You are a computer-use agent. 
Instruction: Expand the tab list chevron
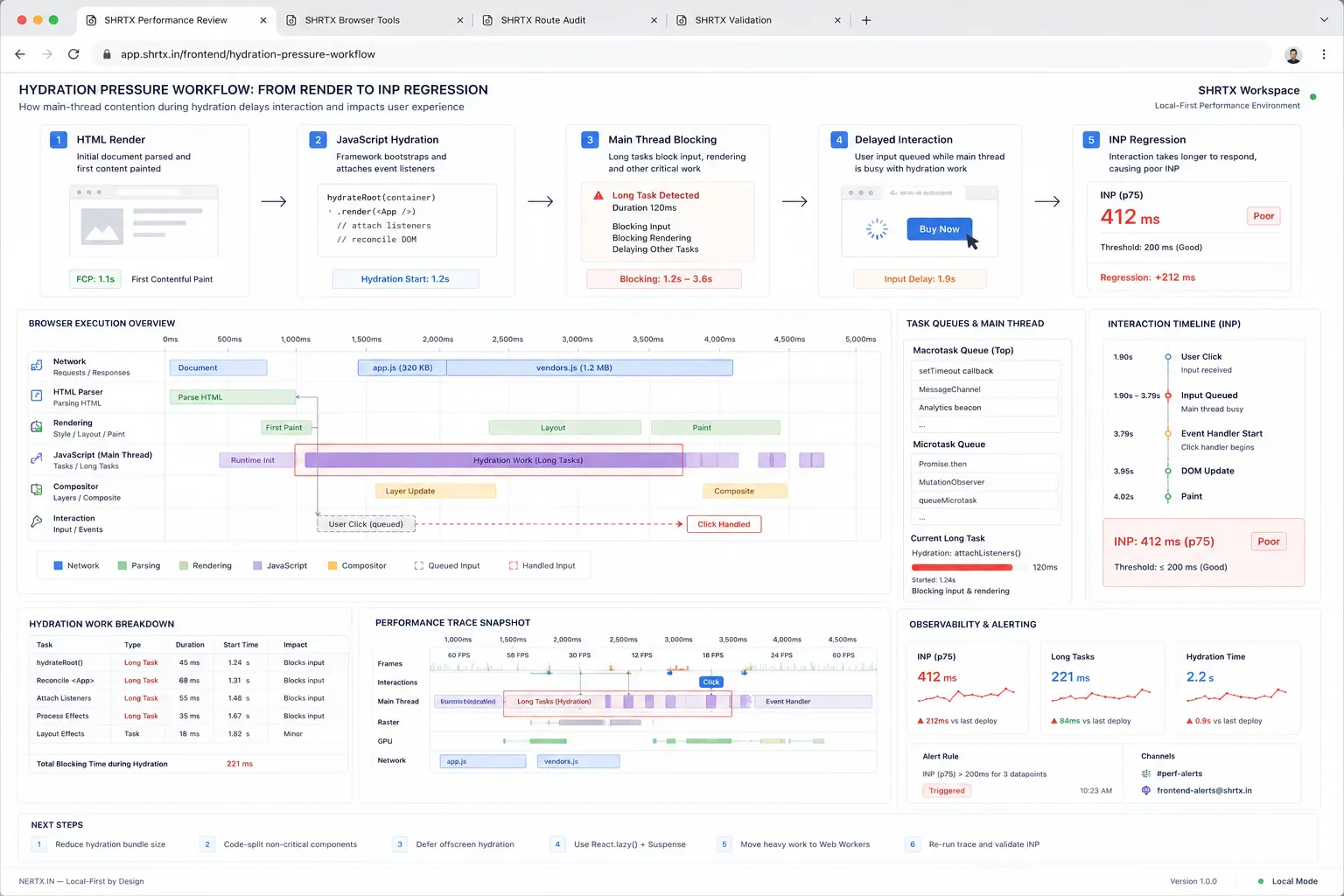tap(1324, 20)
